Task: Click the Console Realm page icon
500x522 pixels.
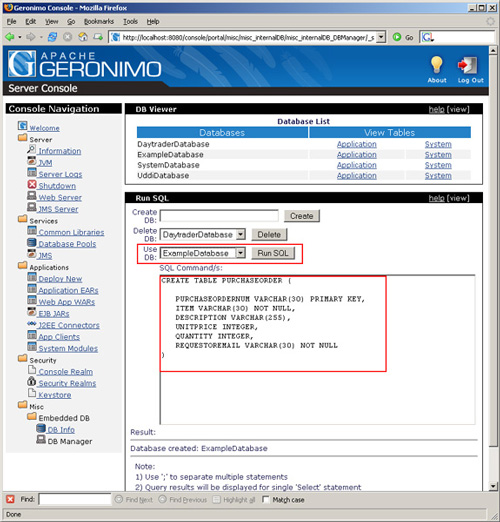Action: tap(32, 370)
